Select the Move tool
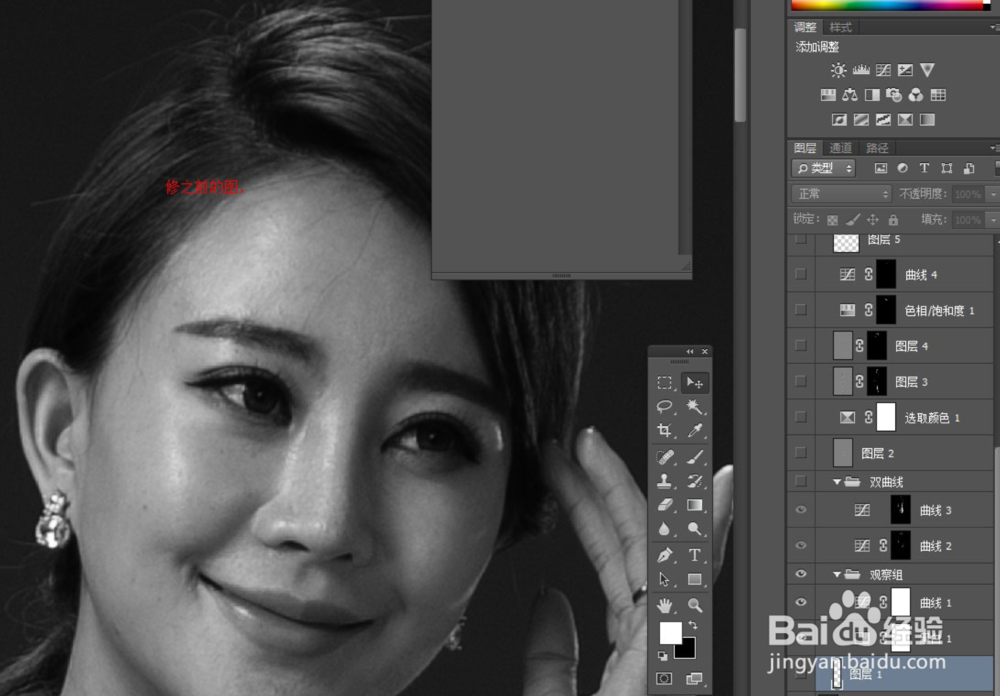Viewport: 1000px width, 696px height. (x=695, y=383)
